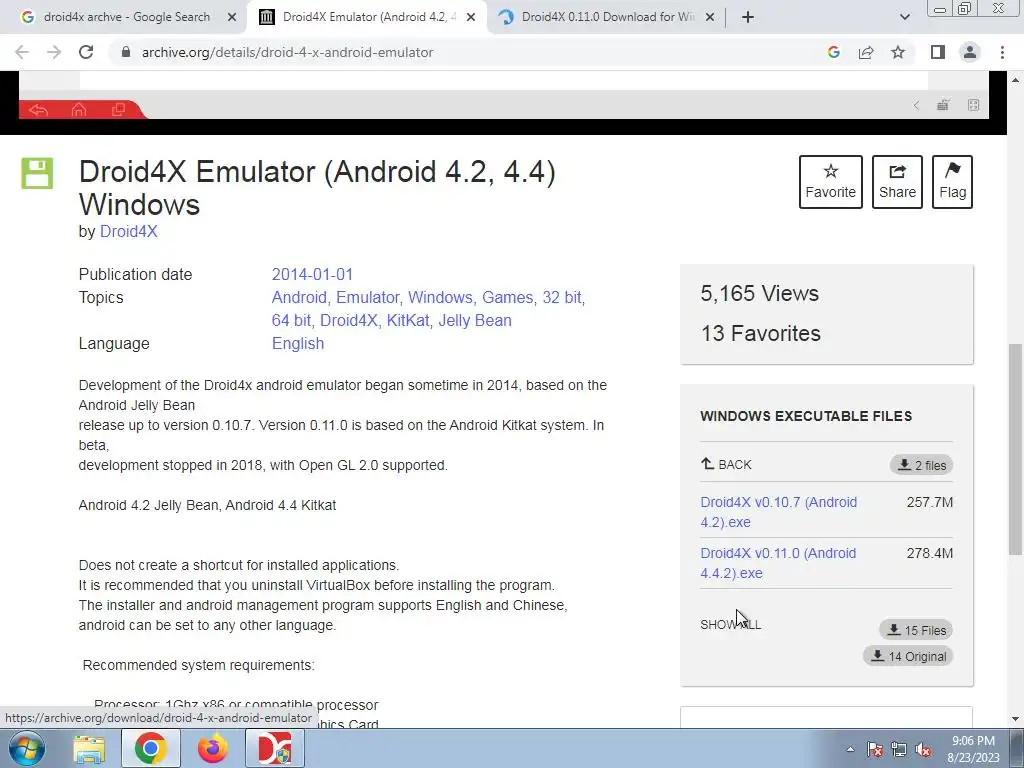Click the page vertical scrollbar thumb

click(x=1015, y=449)
